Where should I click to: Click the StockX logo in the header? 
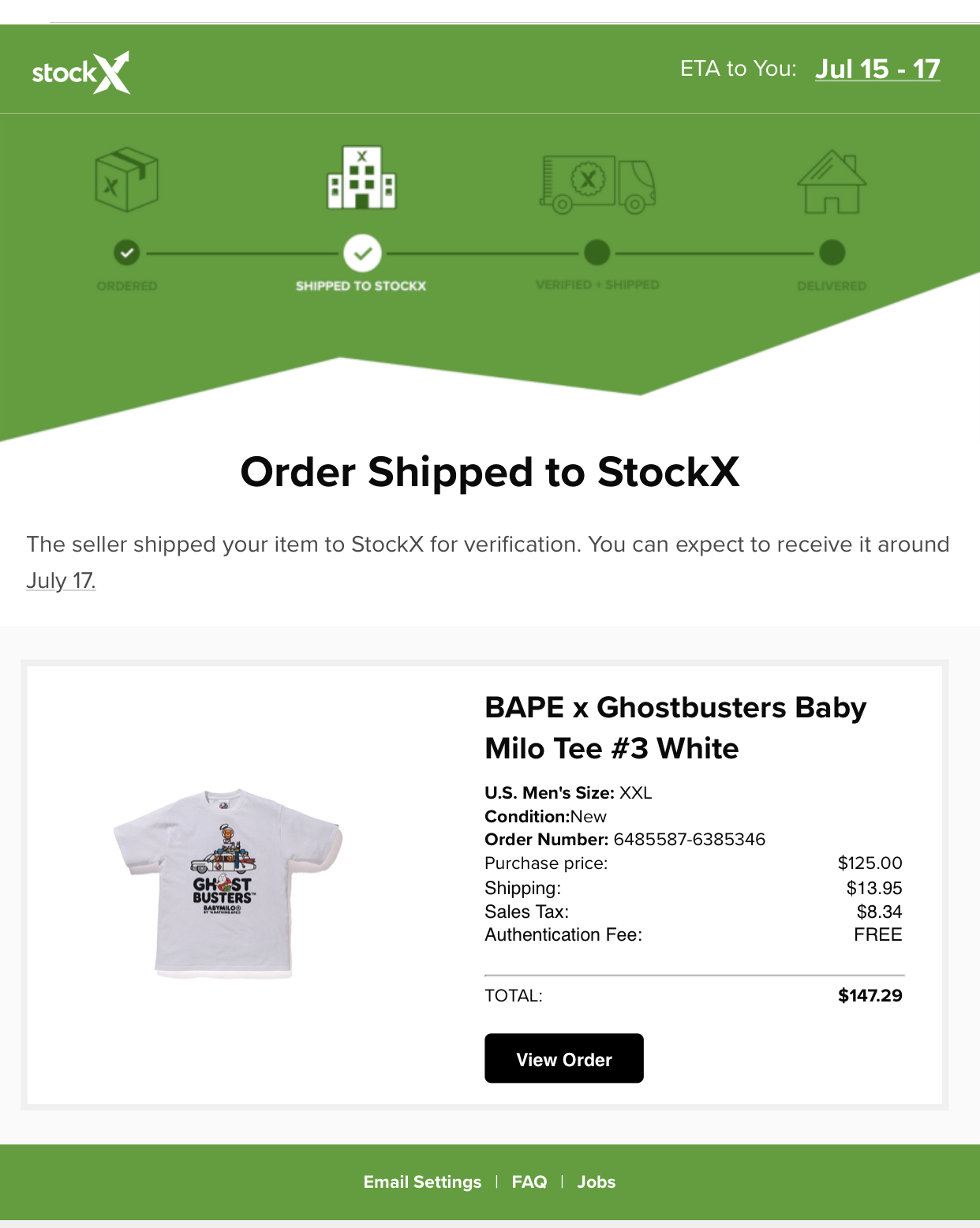(80, 72)
